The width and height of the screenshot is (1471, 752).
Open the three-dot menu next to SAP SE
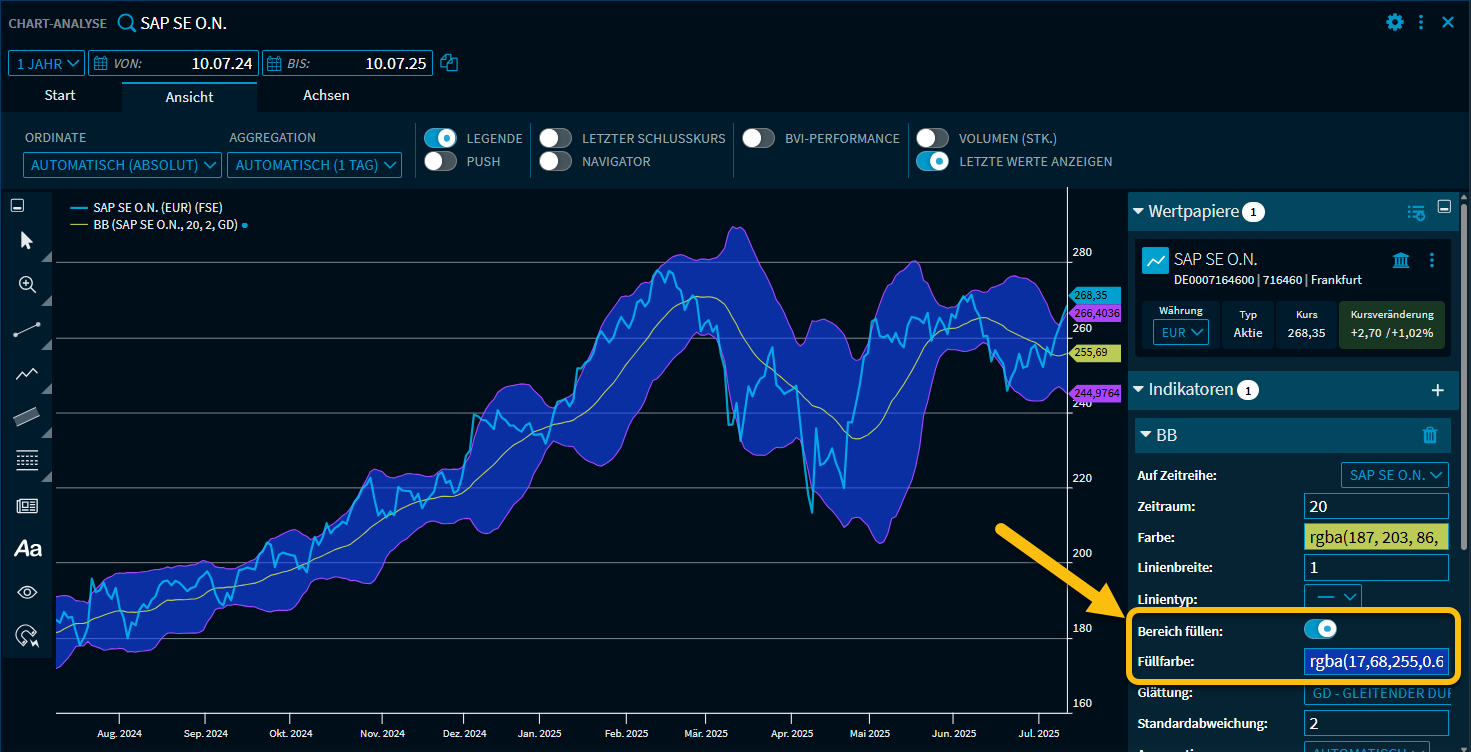[x=1431, y=259]
